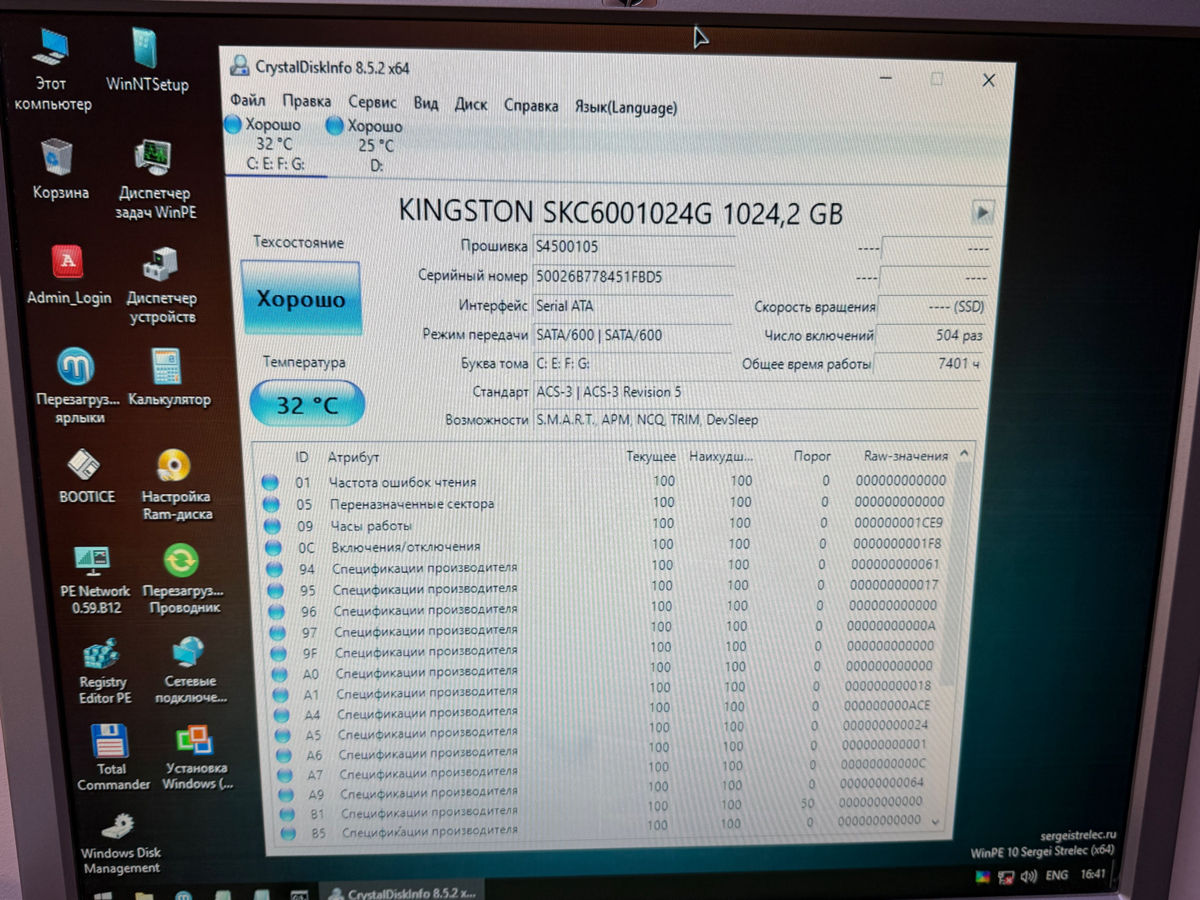Click the Хорошо health status button
The width and height of the screenshot is (1200, 900).
click(300, 298)
